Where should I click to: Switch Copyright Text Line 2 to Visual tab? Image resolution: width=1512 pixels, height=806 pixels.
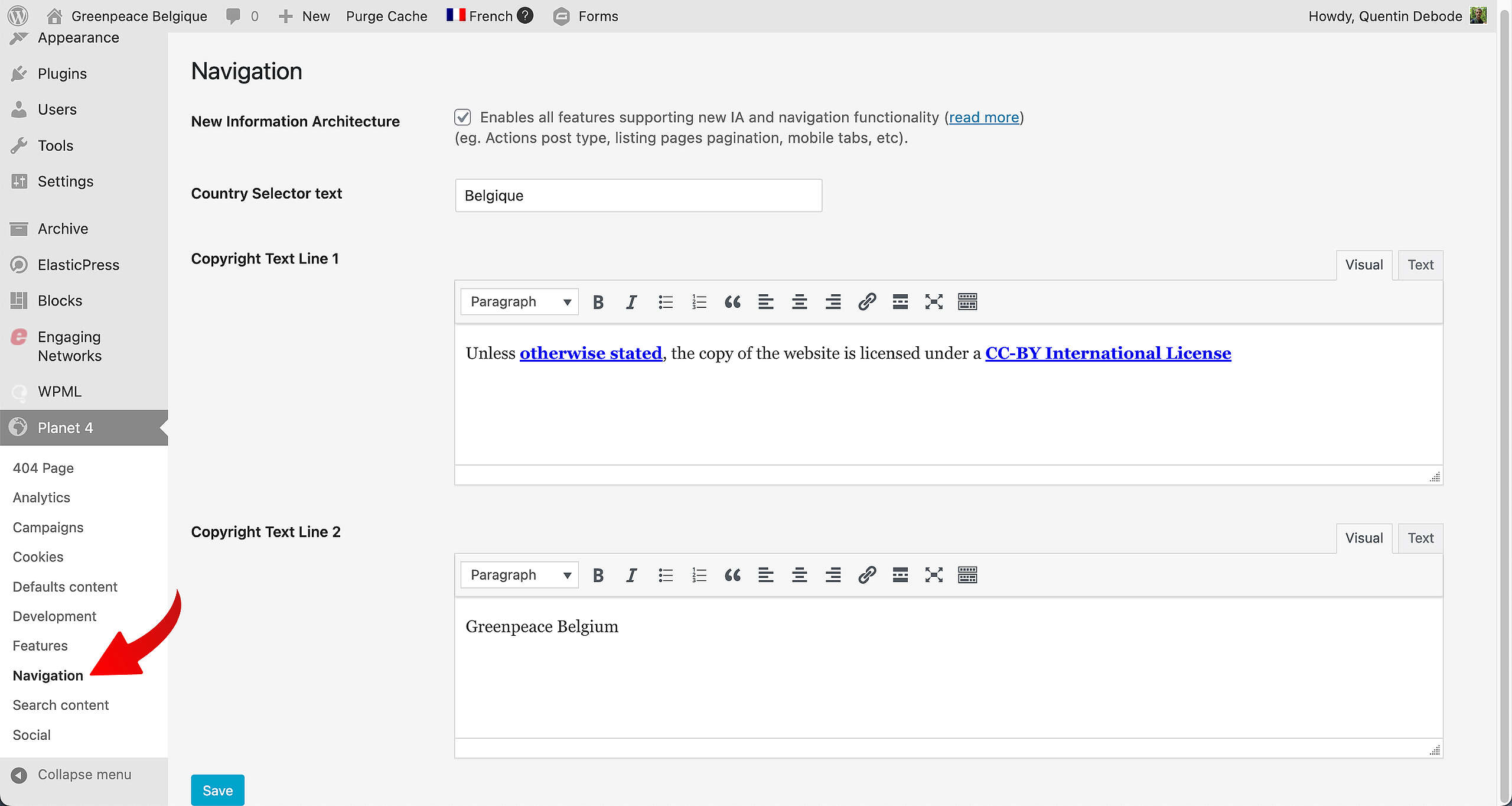pyautogui.click(x=1364, y=538)
